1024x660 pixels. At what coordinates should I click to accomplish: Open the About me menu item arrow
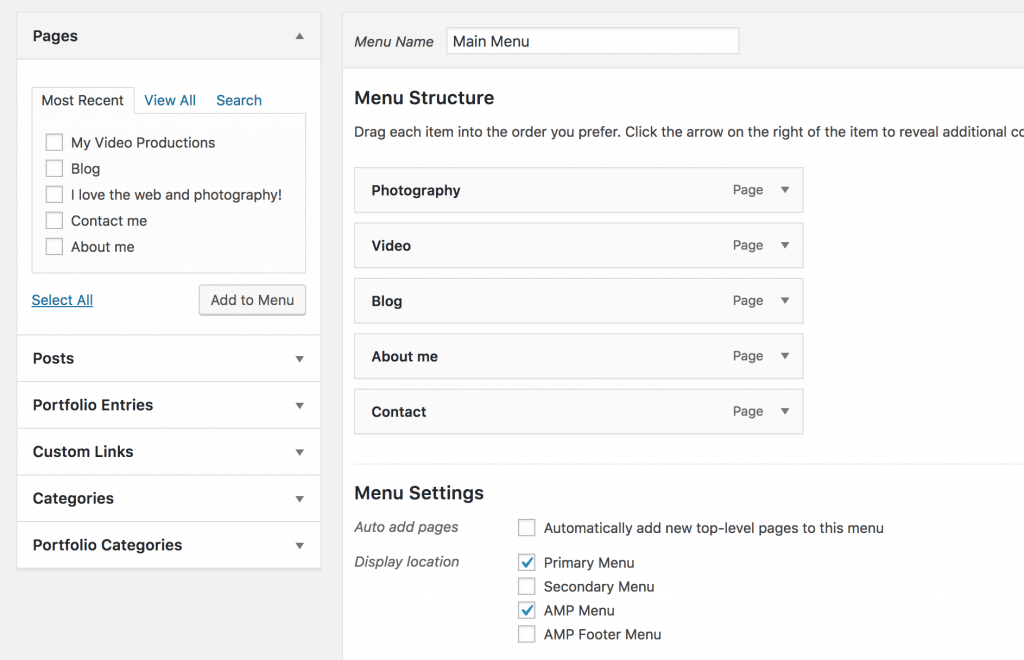click(785, 356)
